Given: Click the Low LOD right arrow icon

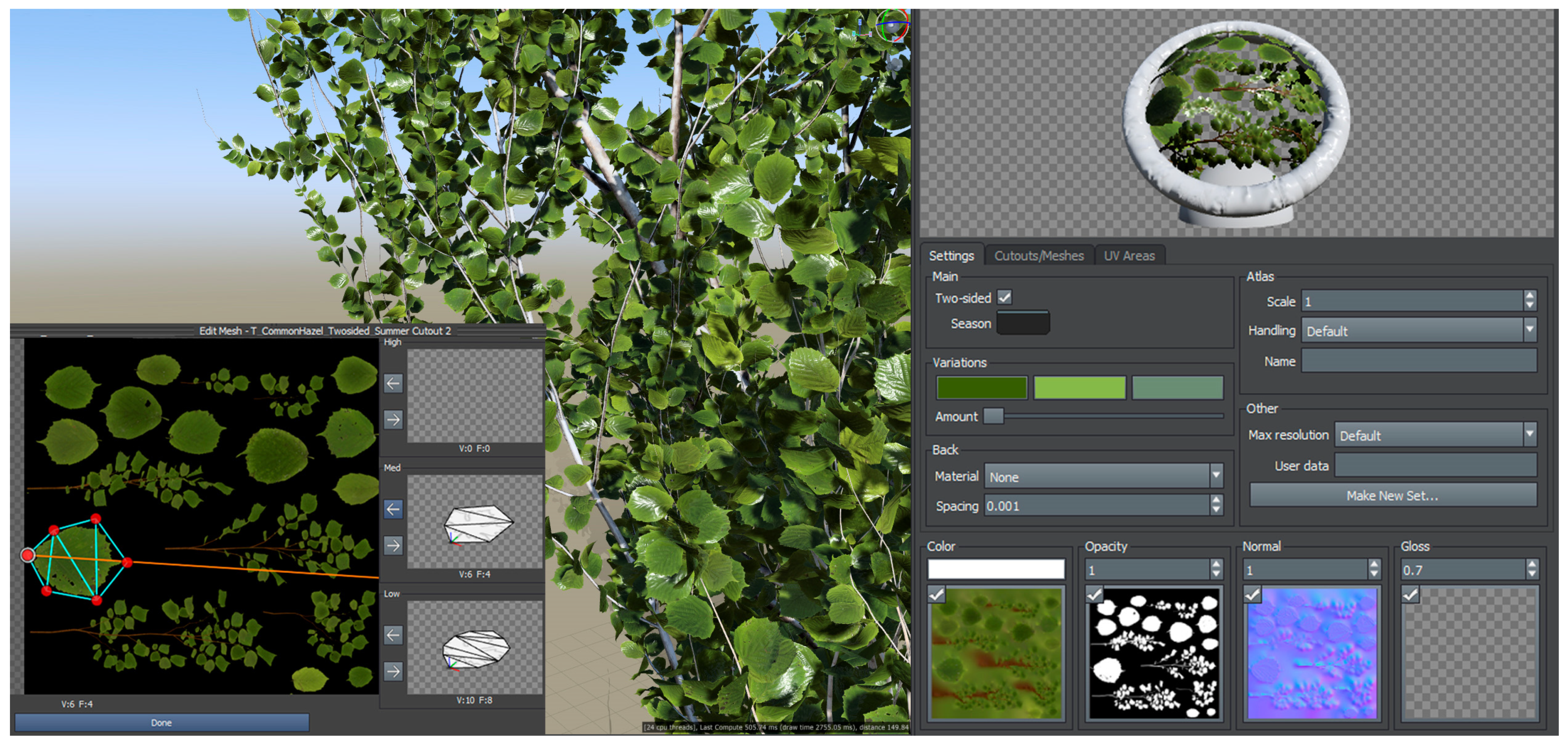Looking at the screenshot, I should [393, 671].
